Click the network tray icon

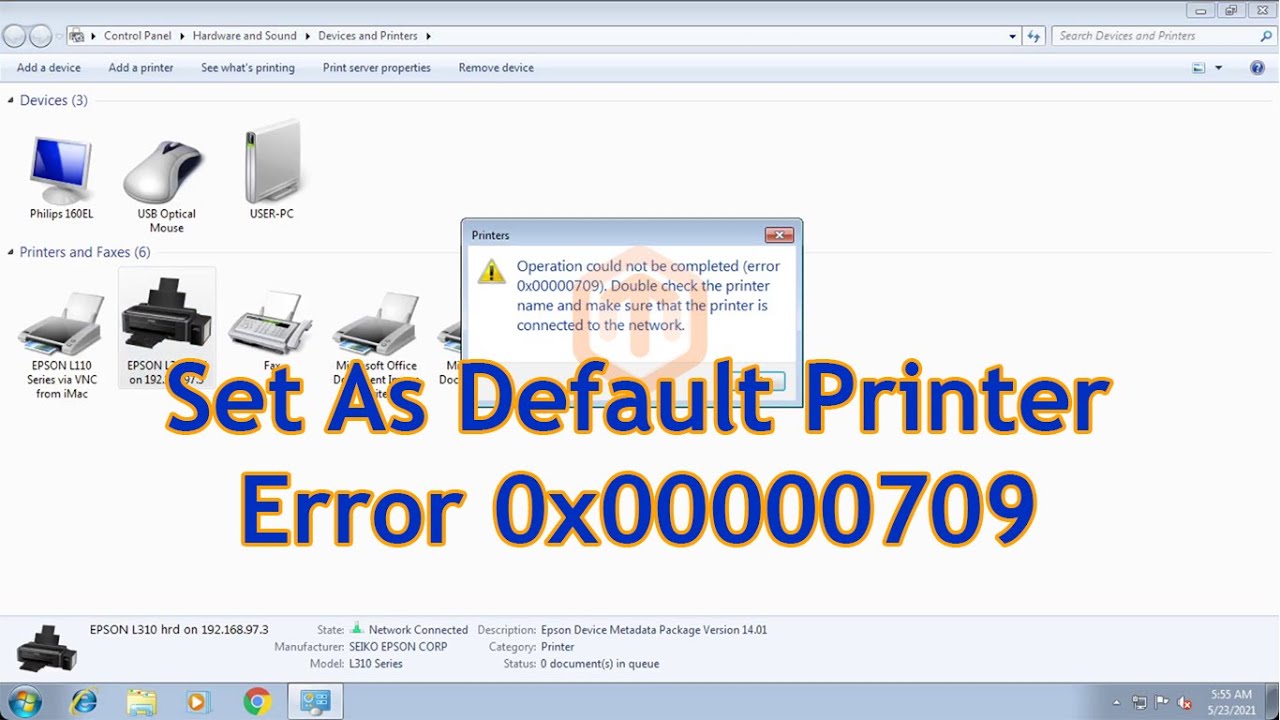tap(1139, 703)
